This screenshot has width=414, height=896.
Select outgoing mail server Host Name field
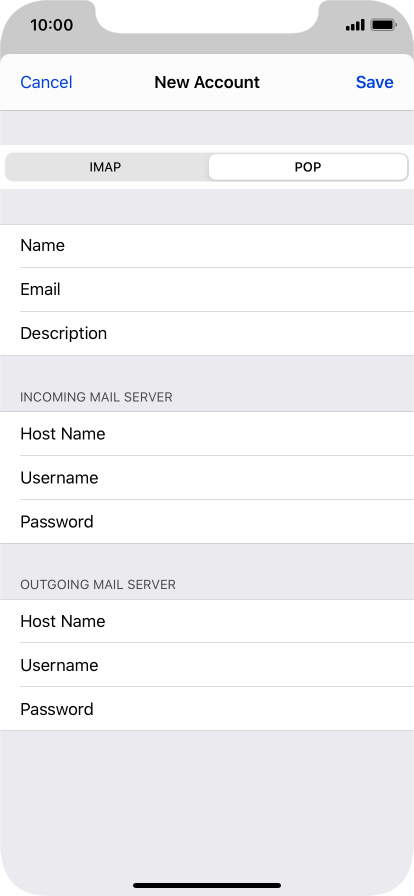207,621
